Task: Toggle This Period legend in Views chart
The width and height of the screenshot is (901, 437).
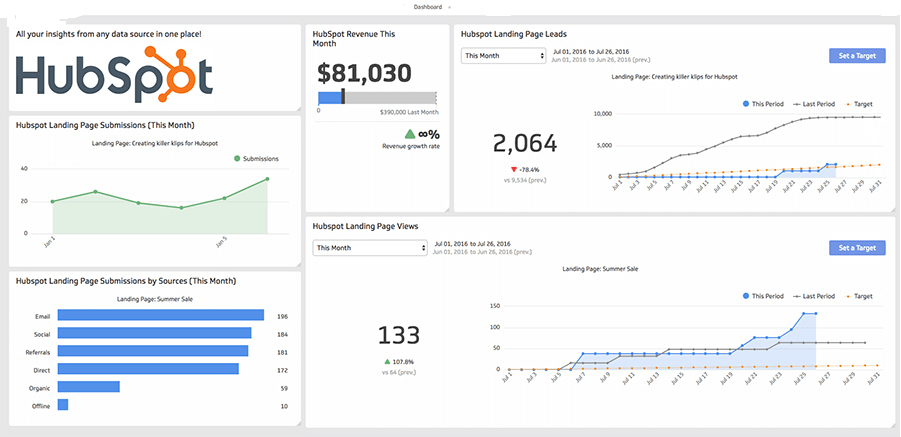Action: click(x=763, y=296)
